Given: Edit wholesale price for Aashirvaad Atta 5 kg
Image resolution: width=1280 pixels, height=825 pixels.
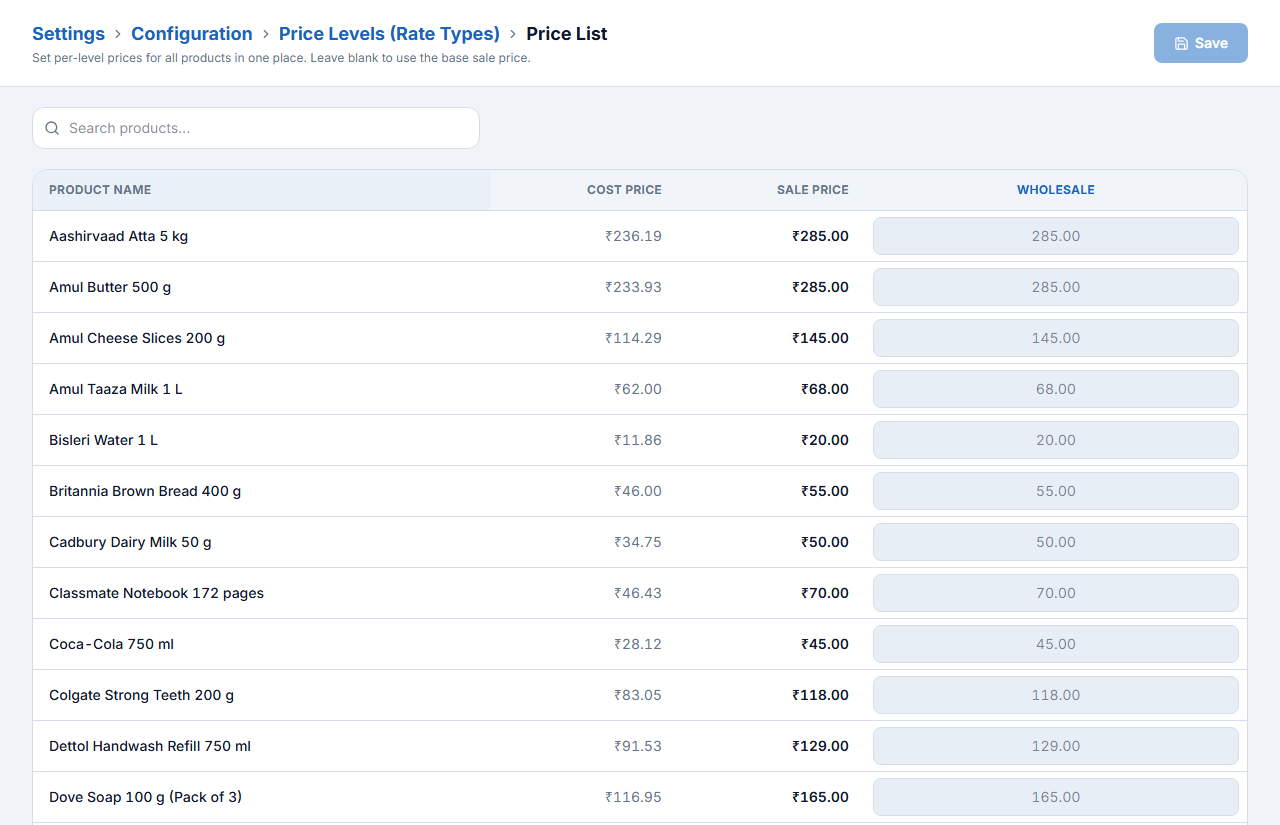Looking at the screenshot, I should point(1056,236).
